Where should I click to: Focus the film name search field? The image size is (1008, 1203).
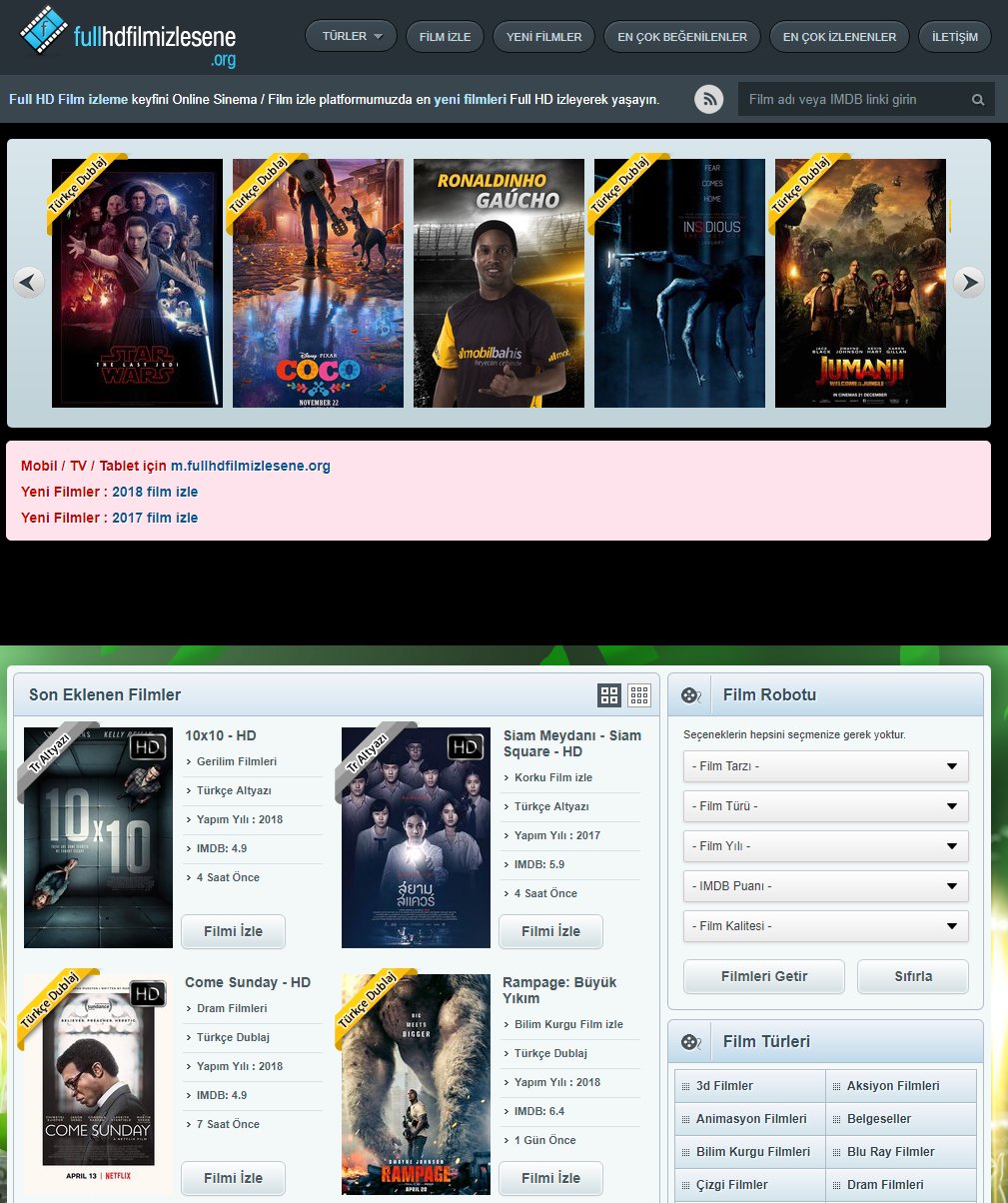[x=854, y=99]
